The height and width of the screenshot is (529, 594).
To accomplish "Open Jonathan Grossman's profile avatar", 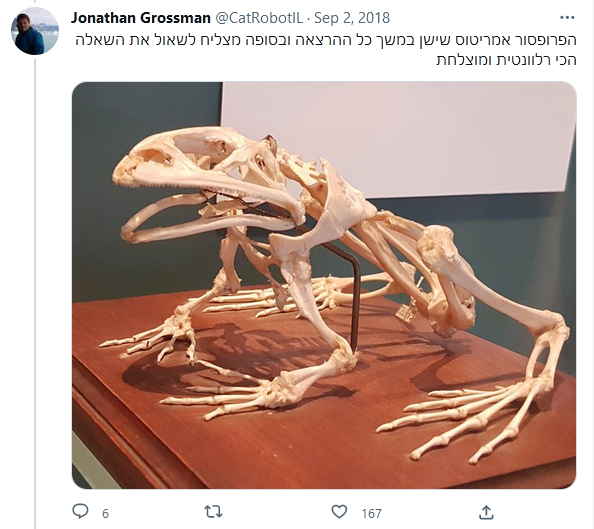I will [x=35, y=31].
